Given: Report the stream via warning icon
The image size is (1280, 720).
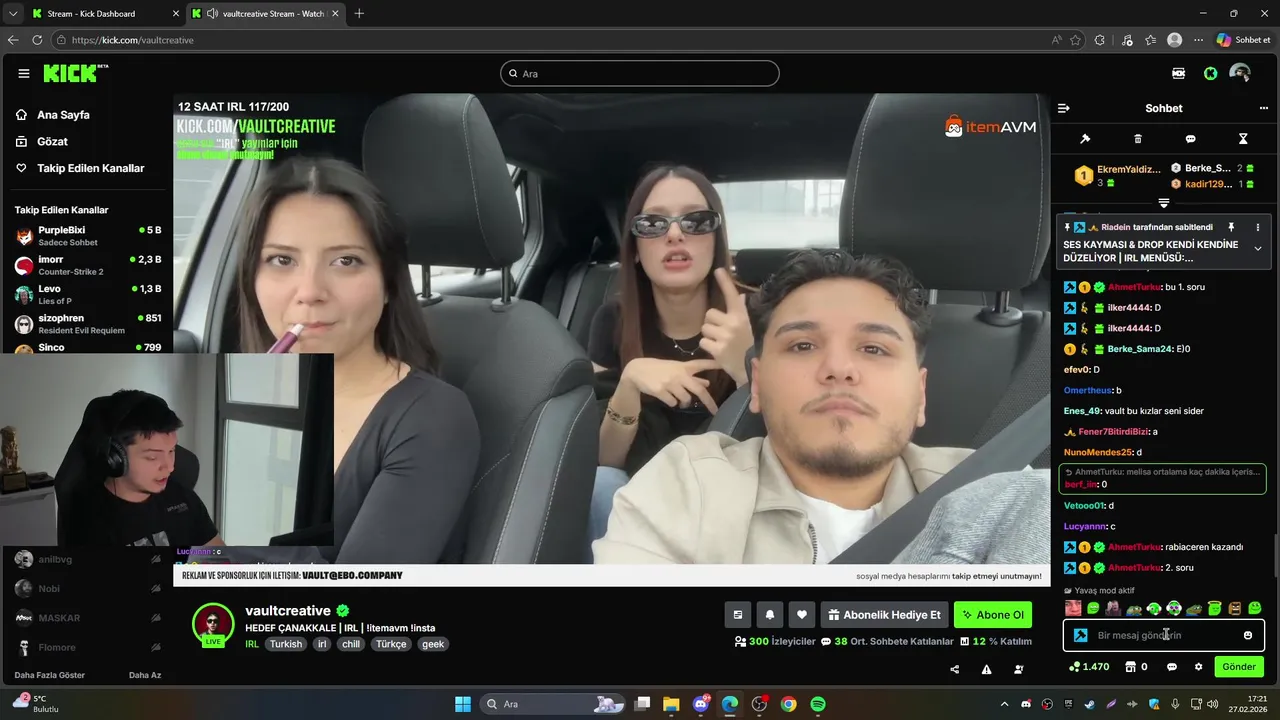Looking at the screenshot, I should (986, 669).
